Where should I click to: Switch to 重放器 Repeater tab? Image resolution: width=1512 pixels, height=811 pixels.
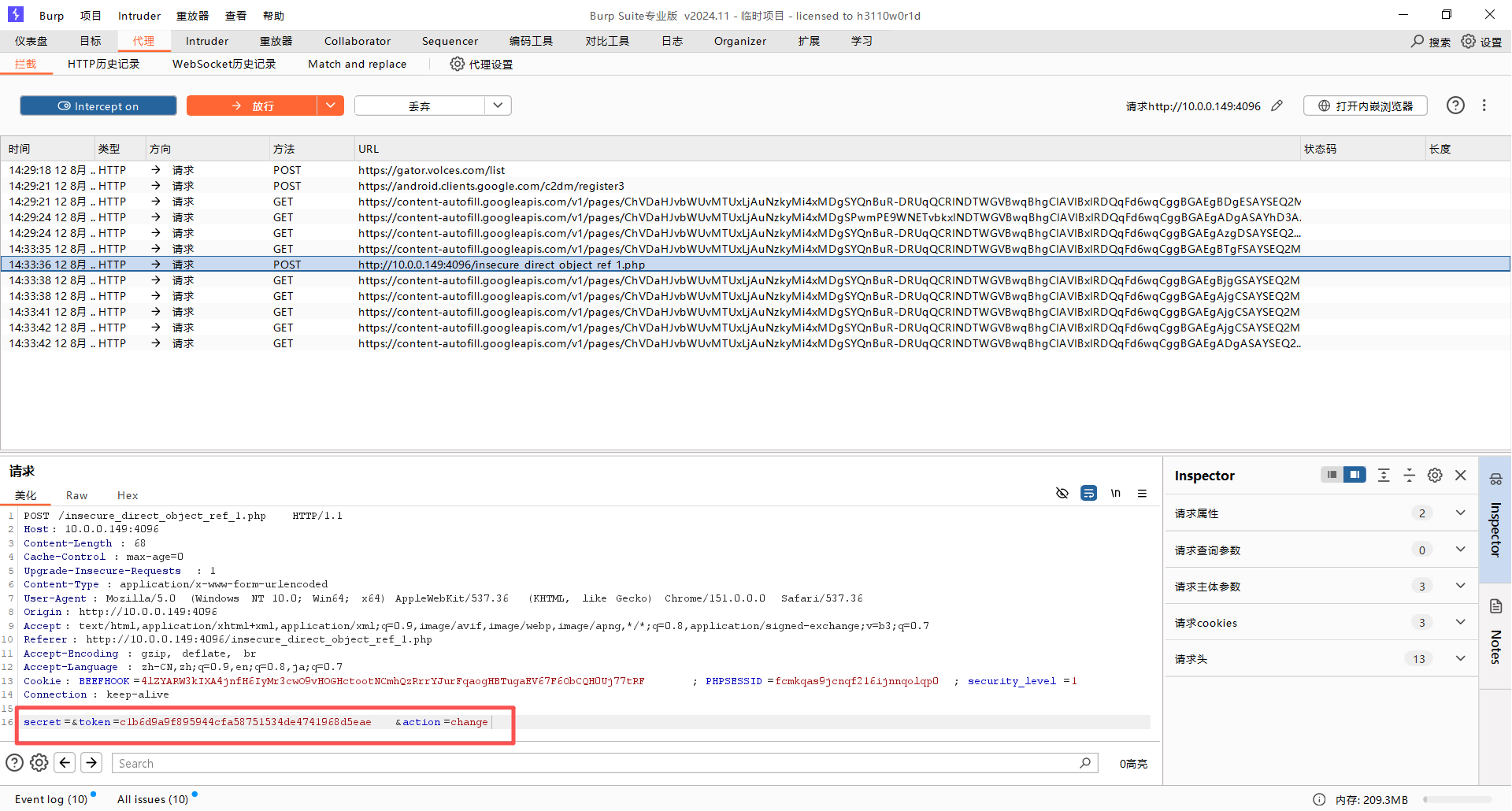point(276,41)
